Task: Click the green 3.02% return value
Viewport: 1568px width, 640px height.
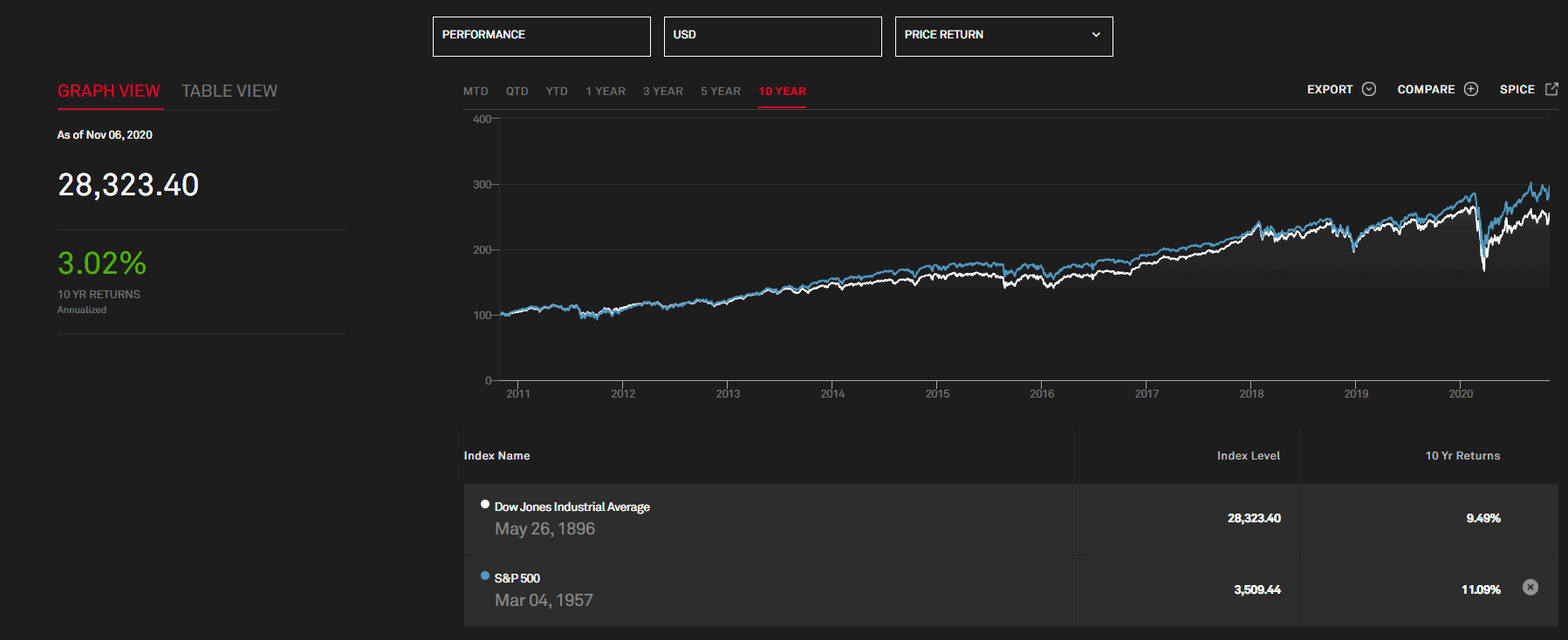Action: point(102,262)
